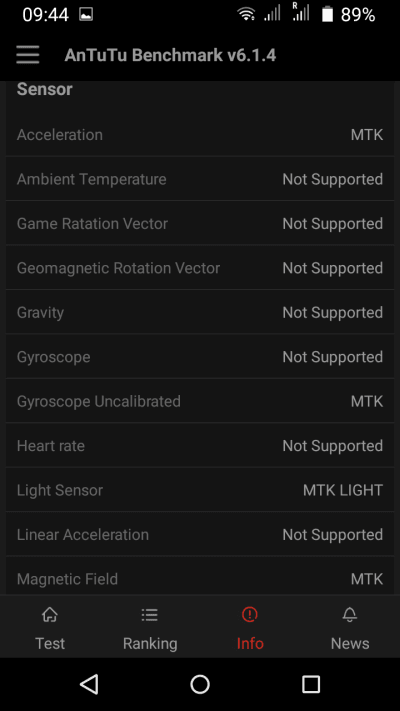This screenshot has height=711, width=400.
Task: Open the News bell icon
Action: pos(350,615)
